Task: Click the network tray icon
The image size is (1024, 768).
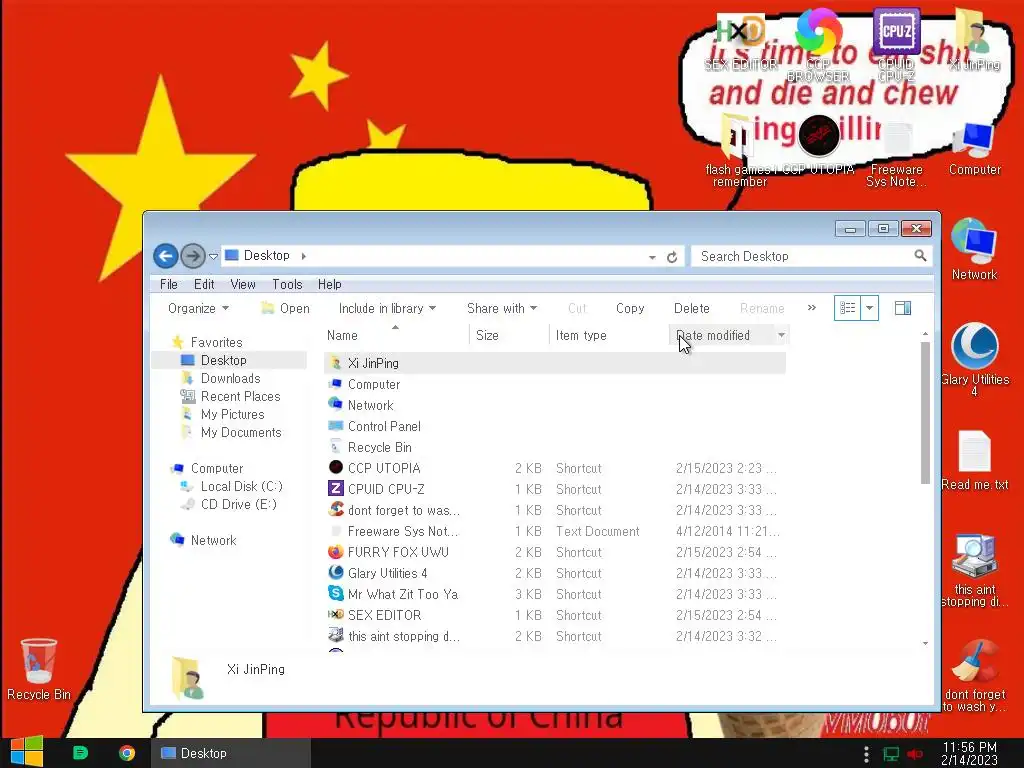Action: pos(891,754)
